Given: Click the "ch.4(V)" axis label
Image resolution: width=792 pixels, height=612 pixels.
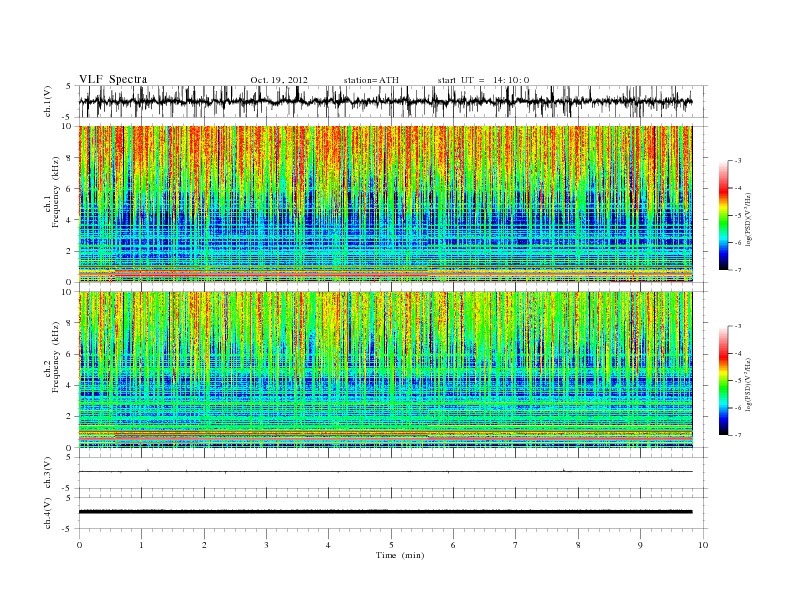Looking at the screenshot, I should 48,513.
